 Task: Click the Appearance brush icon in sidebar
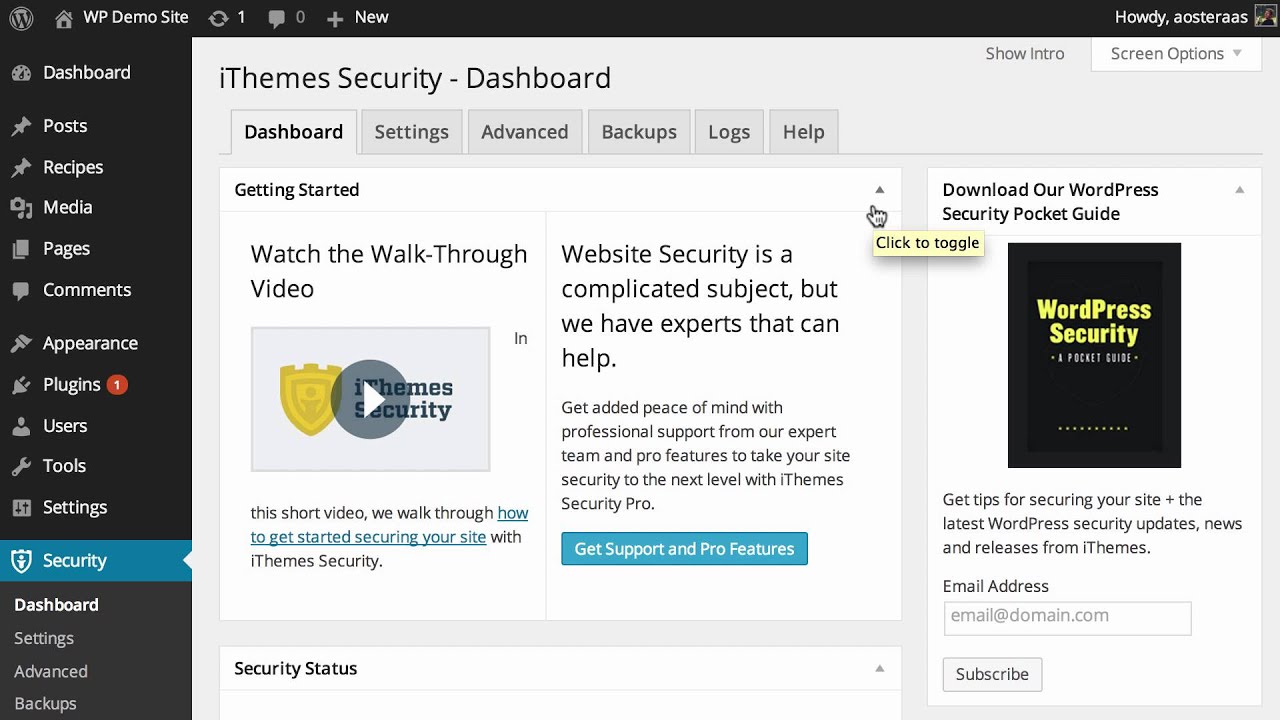[21, 344]
